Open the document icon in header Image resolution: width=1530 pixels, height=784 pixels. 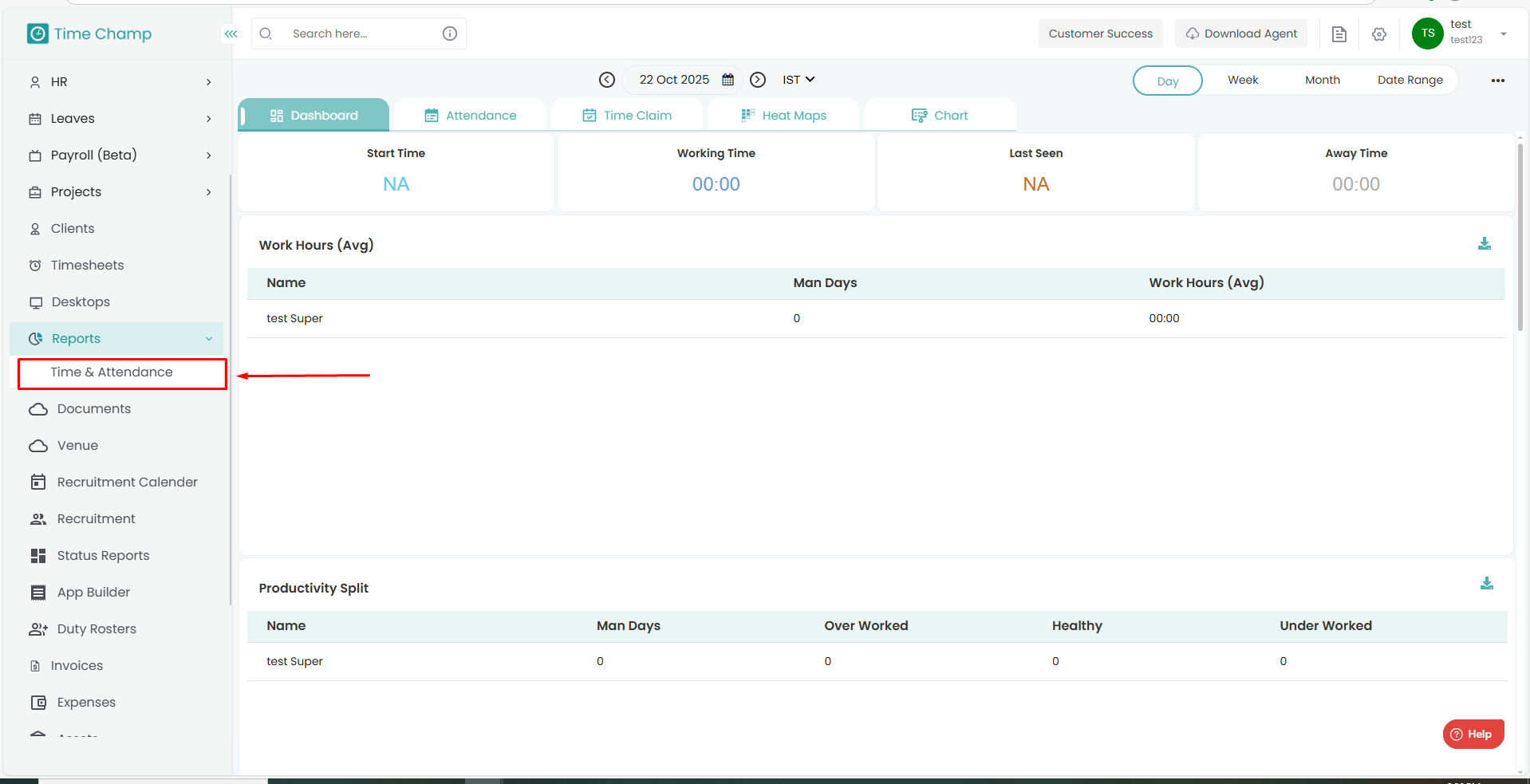pos(1339,34)
